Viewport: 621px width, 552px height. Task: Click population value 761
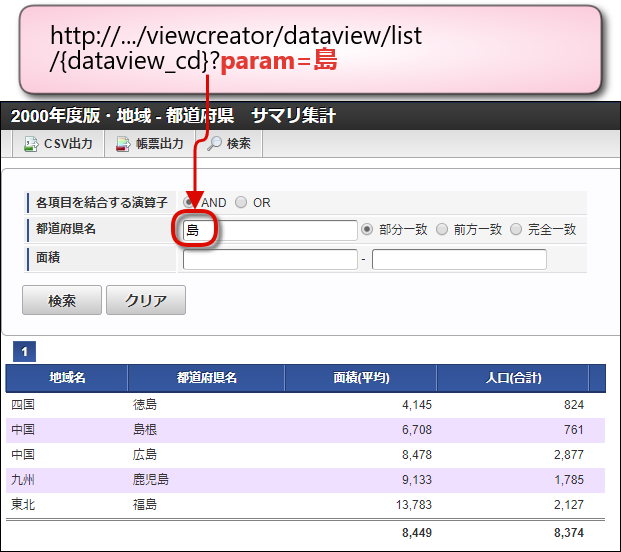pyautogui.click(x=574, y=430)
